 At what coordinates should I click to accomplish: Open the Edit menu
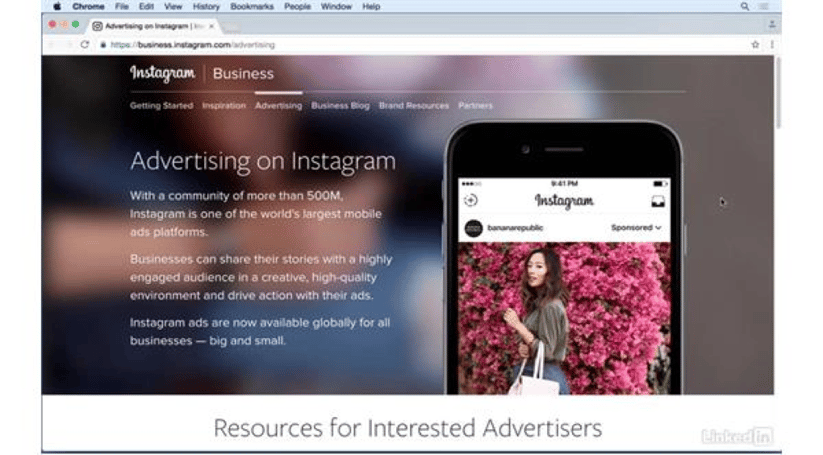146,6
